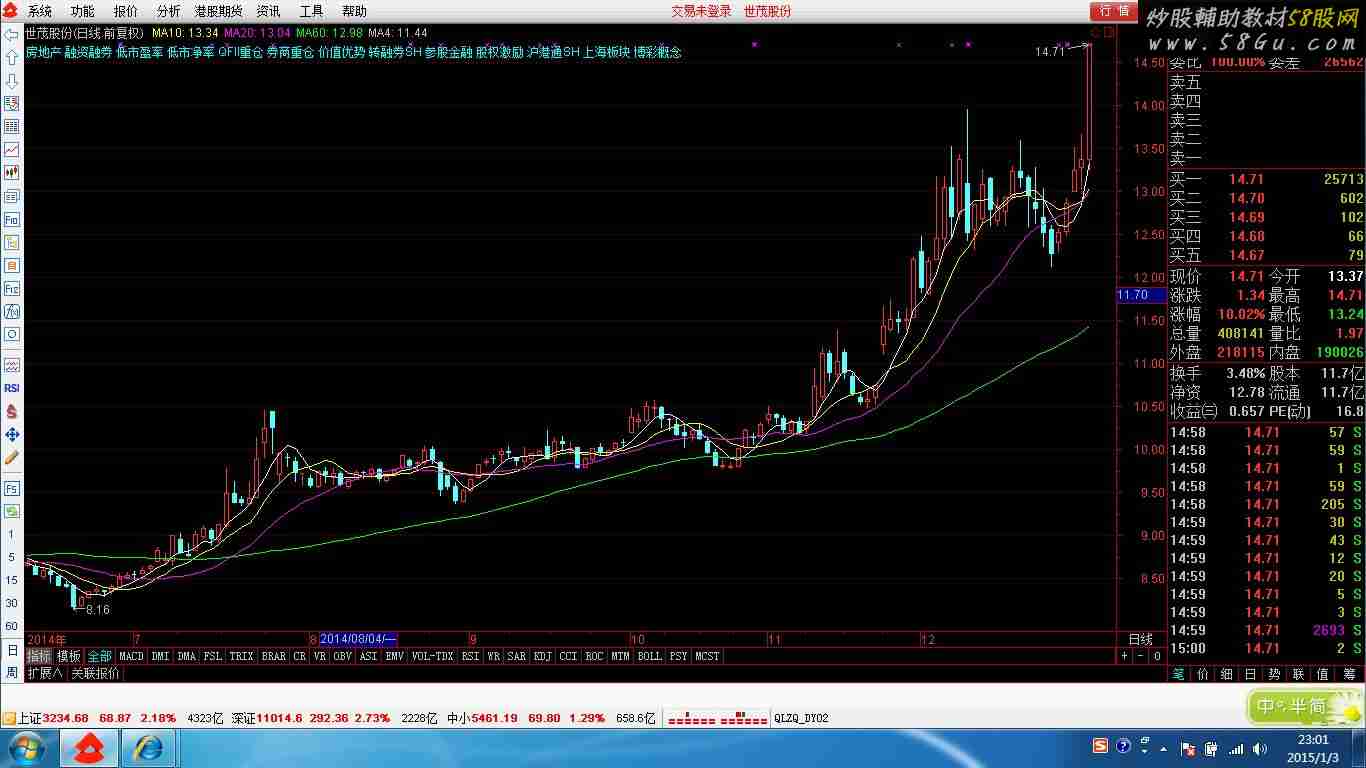The image size is (1366, 768).
Task: Click the 融资融券 concept tag
Action: tap(88, 52)
